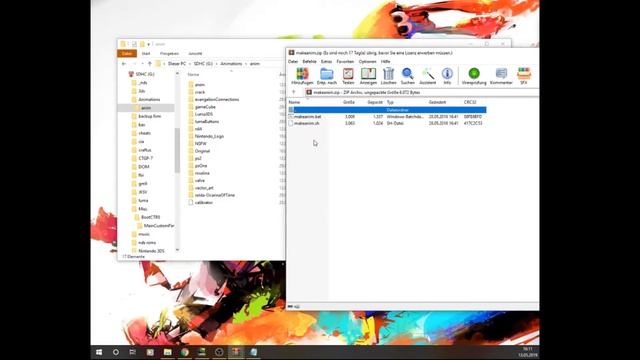Open Chrome from the taskbar
This screenshot has height=360, width=640.
pyautogui.click(x=184, y=352)
